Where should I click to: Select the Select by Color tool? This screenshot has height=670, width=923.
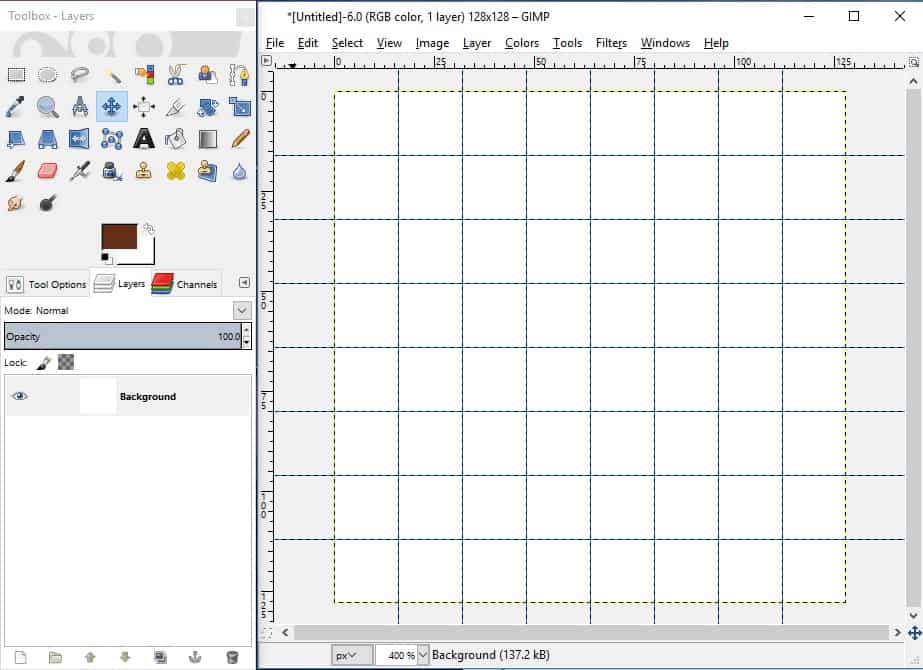point(144,74)
